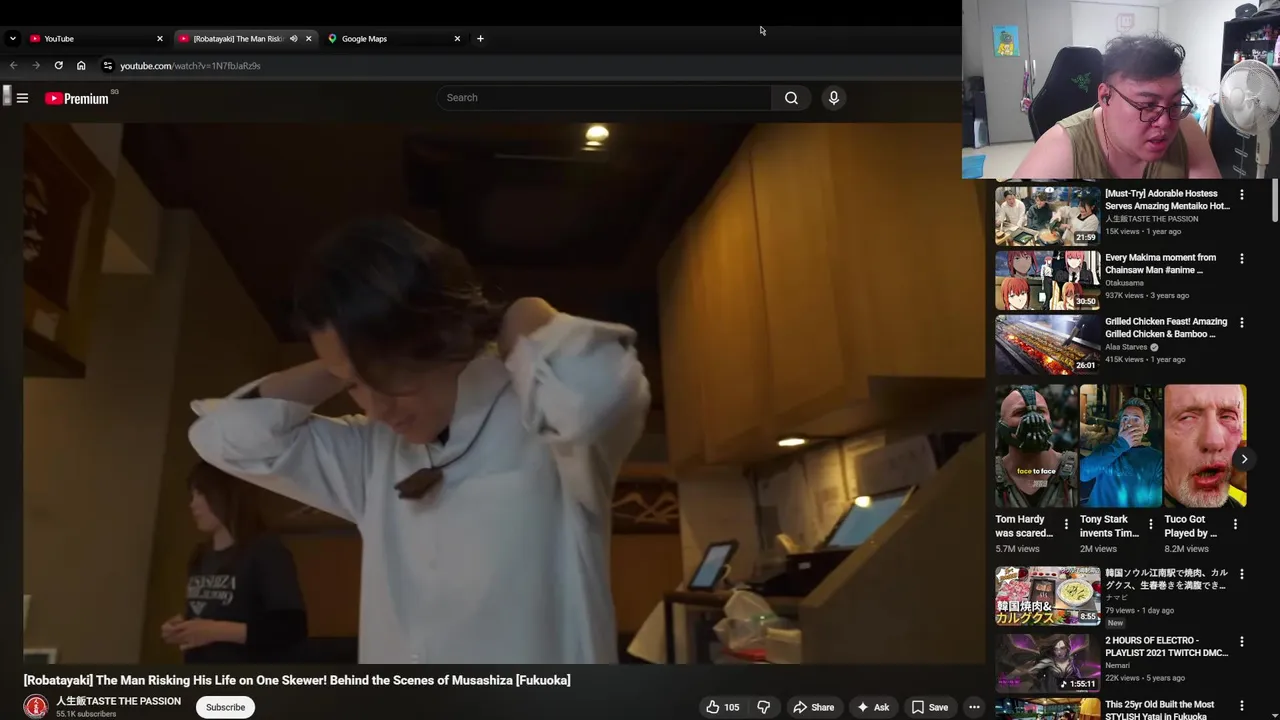Viewport: 1280px width, 720px height.
Task: Open options for Korean yakiniku video
Action: click(x=1242, y=575)
